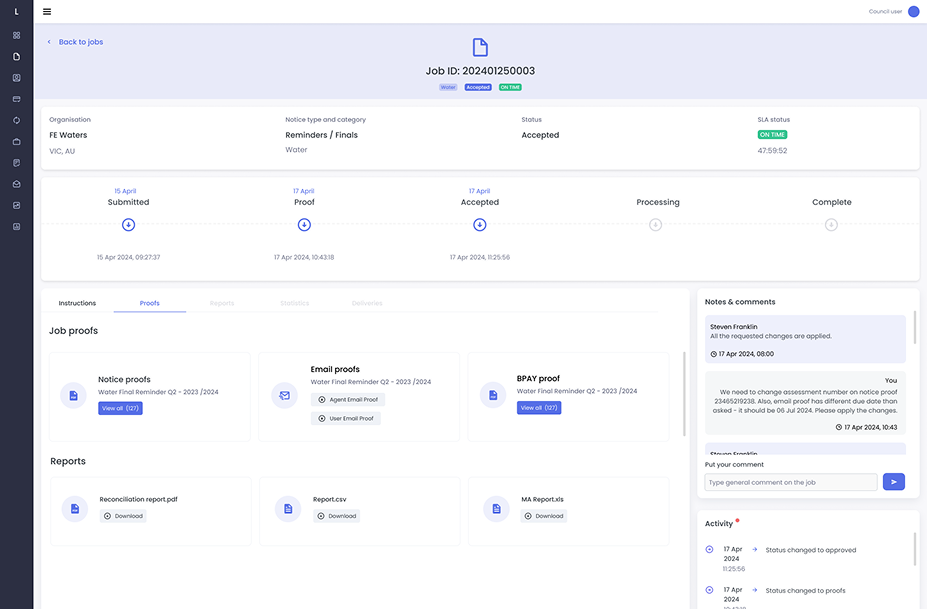Image resolution: width=927 pixels, height=609 pixels.
Task: Download the Agent Email Proof
Action: tap(348, 400)
